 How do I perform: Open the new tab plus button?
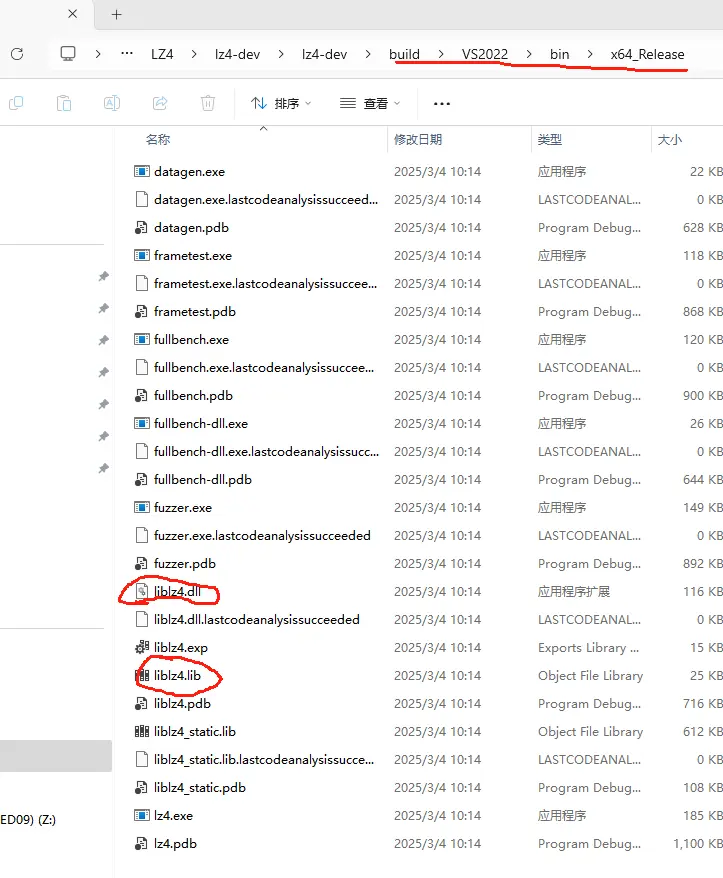point(116,15)
